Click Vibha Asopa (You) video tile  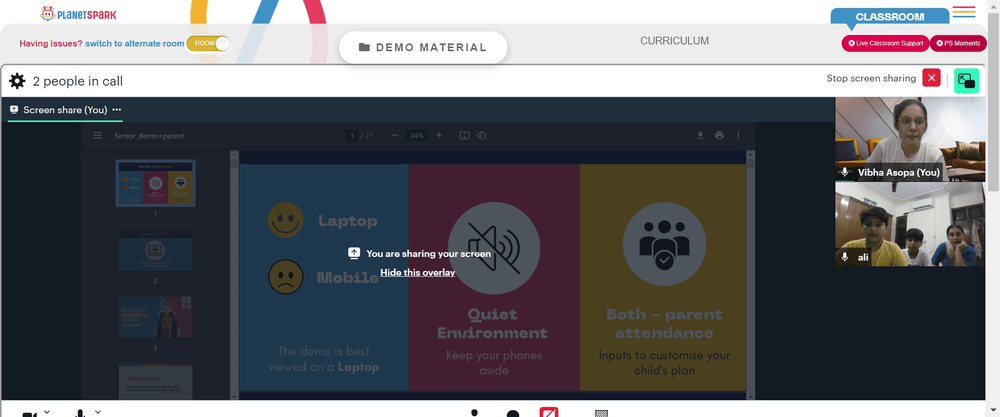[x=910, y=139]
